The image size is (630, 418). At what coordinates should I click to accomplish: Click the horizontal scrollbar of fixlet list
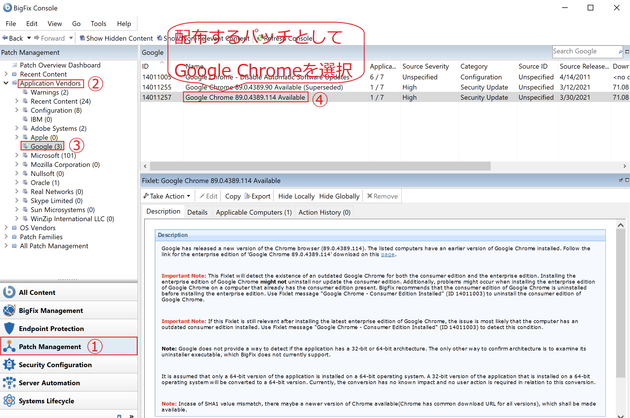point(320,166)
